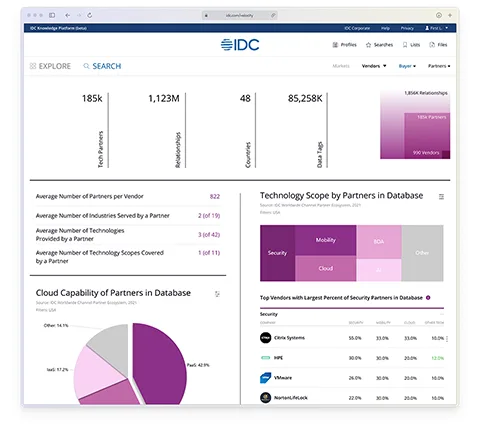Image resolution: width=480 pixels, height=427 pixels.
Task: Click VMware 26.0% security value
Action: [355, 378]
